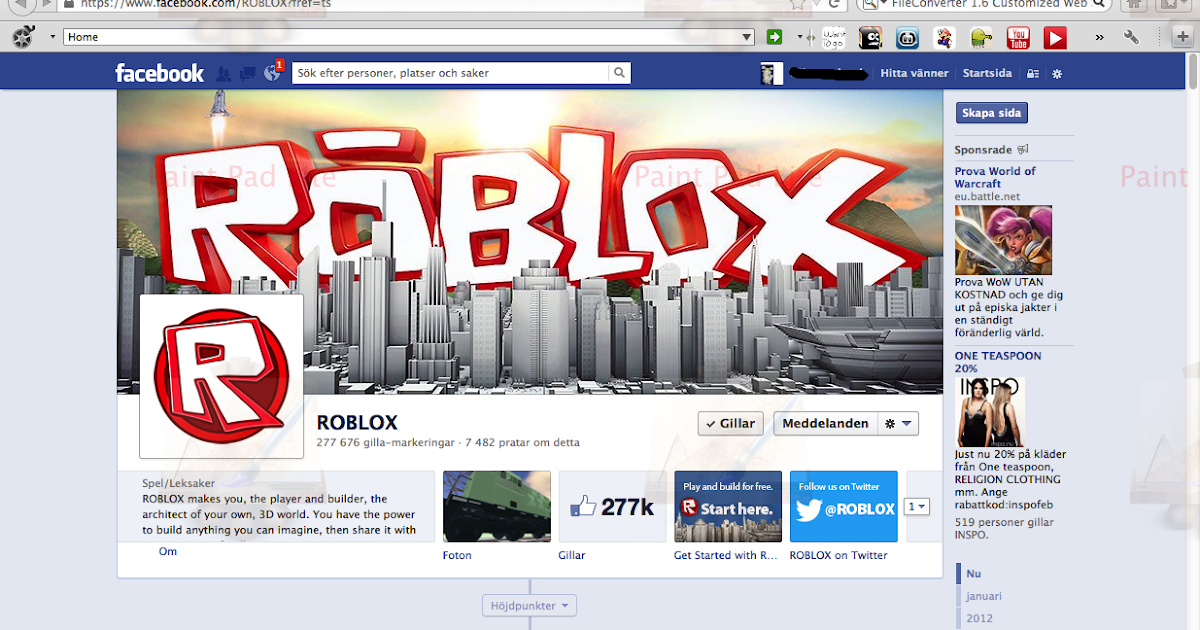Open Prova World of Warcraft ad link
Viewport: 1200px width, 630px height.
995,177
